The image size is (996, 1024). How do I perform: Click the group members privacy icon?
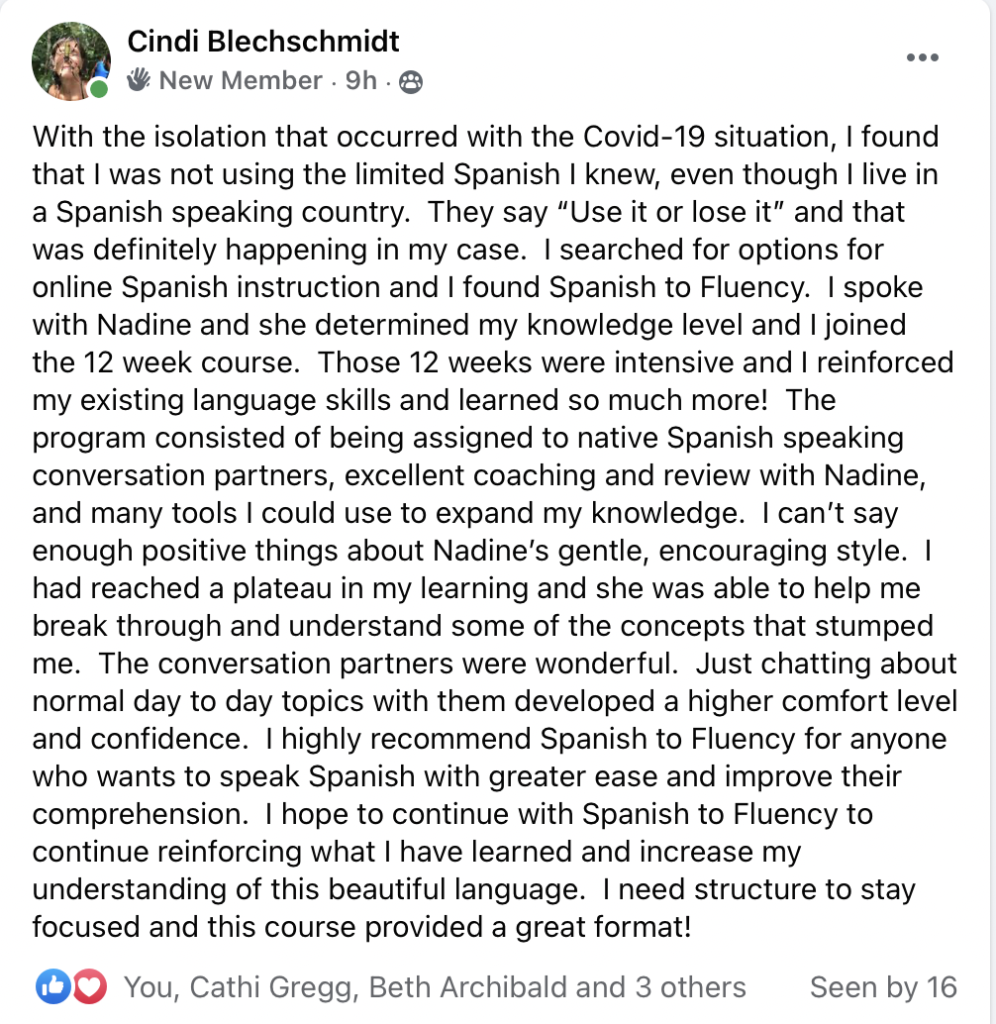(x=411, y=82)
